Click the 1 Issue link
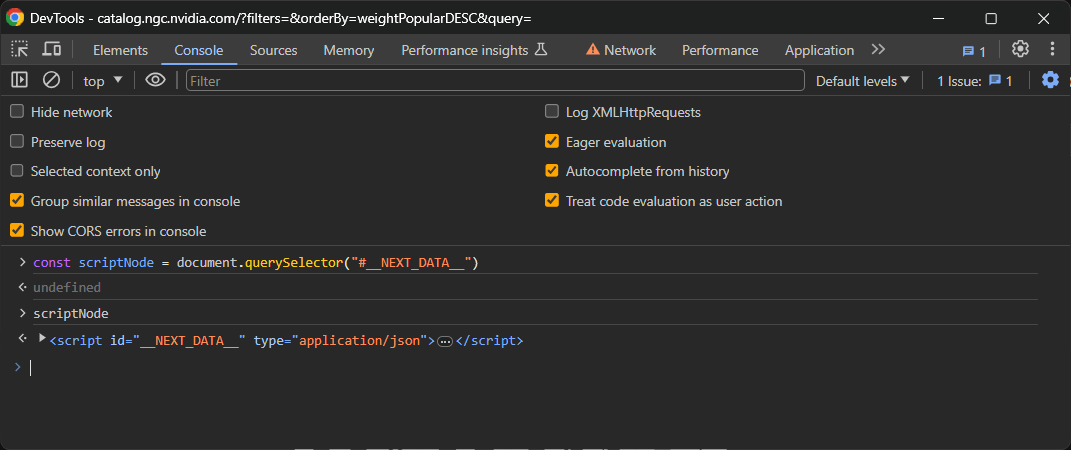Screen dimensions: 1071x450 click(x=975, y=81)
